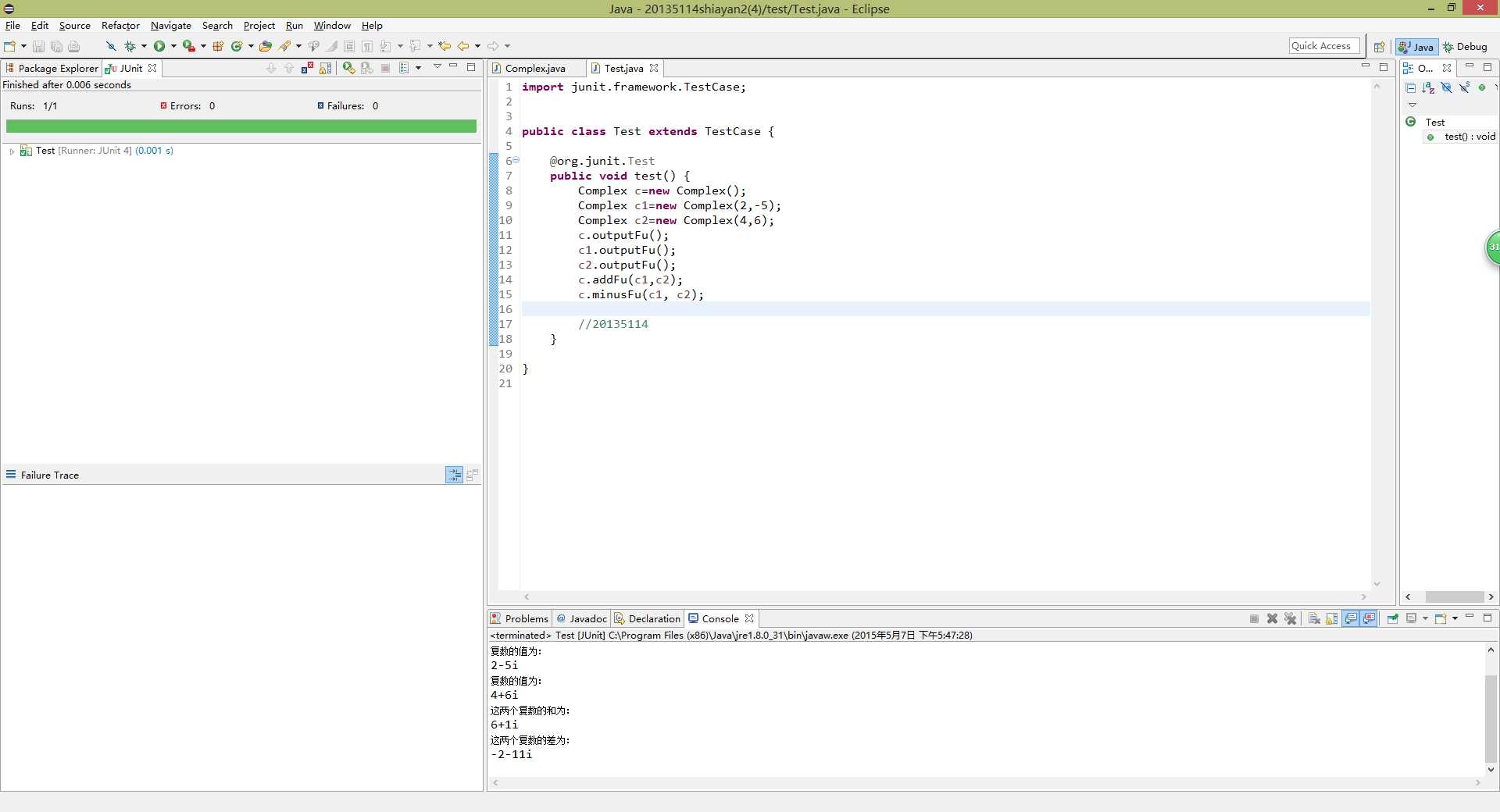Click the Open Type folder icon
This screenshot has width=1500, height=812.
[x=266, y=46]
